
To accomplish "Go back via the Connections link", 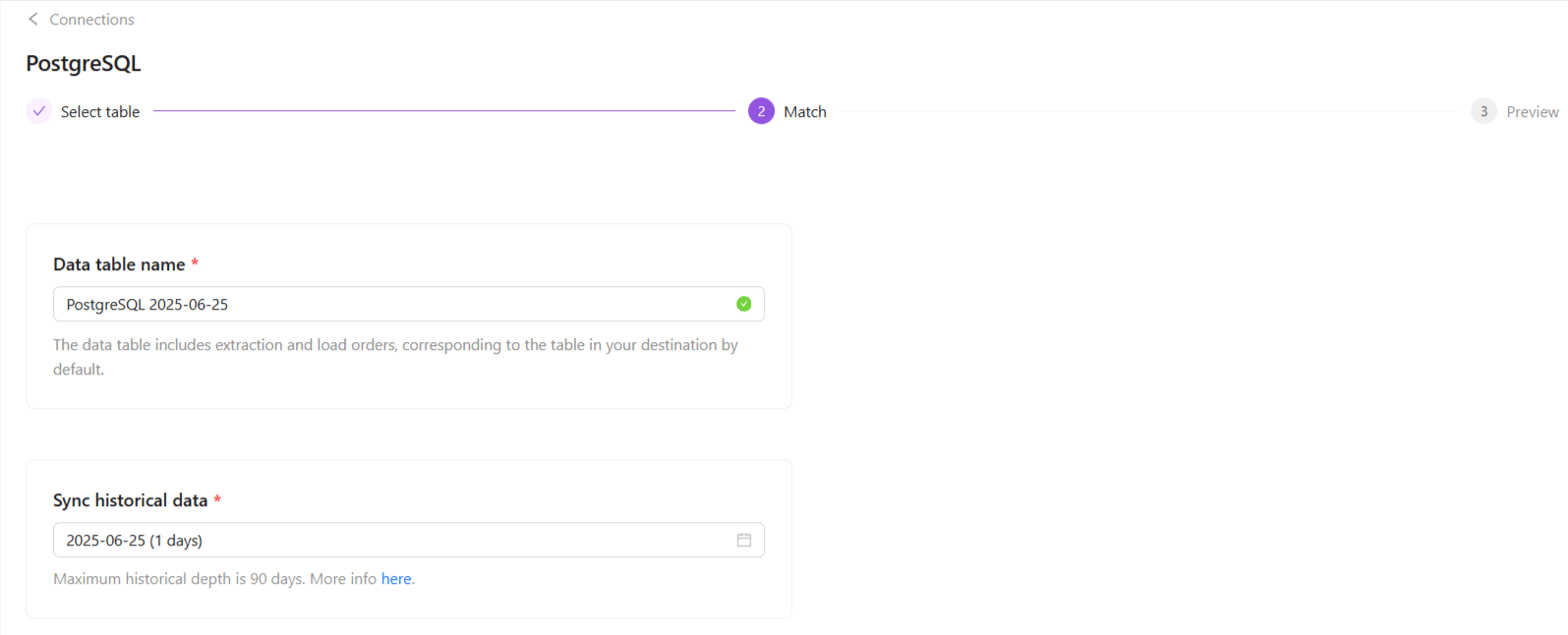I will click(x=91, y=20).
